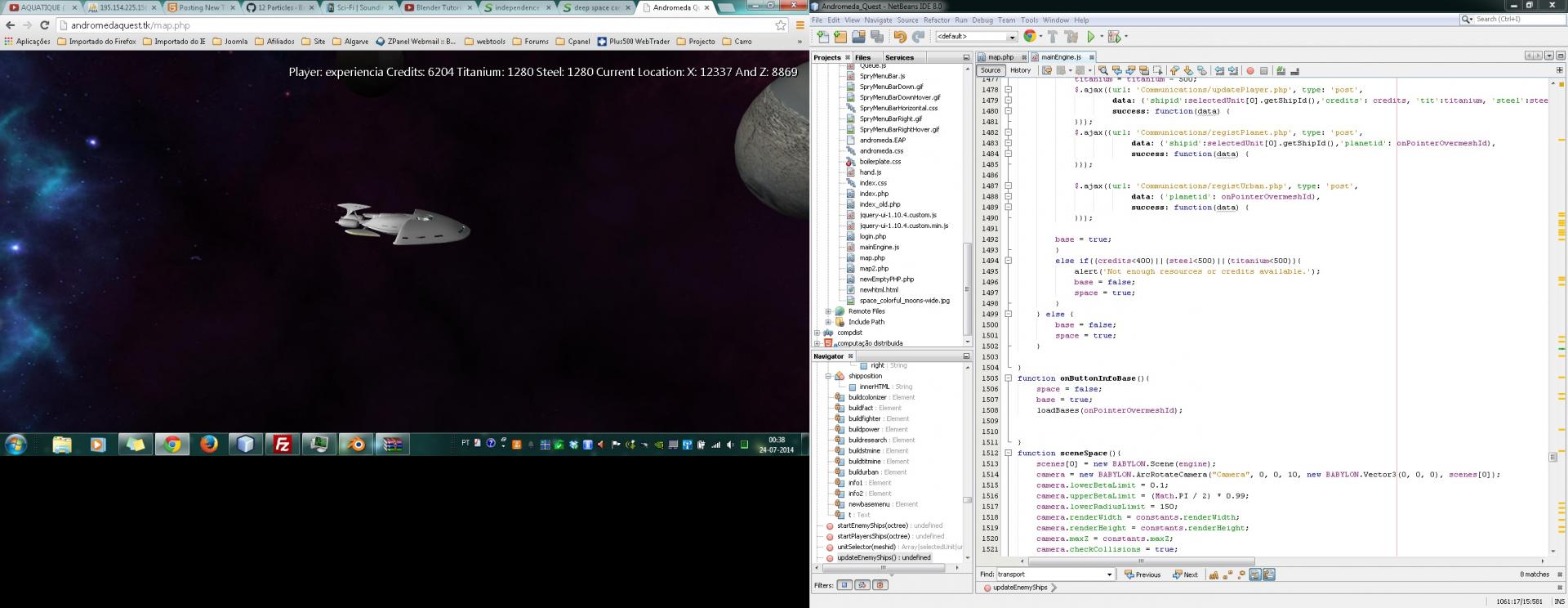Click Shift Line Left icon in editor toolbar
Image resolution: width=1568 pixels, height=608 pixels.
[1219, 70]
